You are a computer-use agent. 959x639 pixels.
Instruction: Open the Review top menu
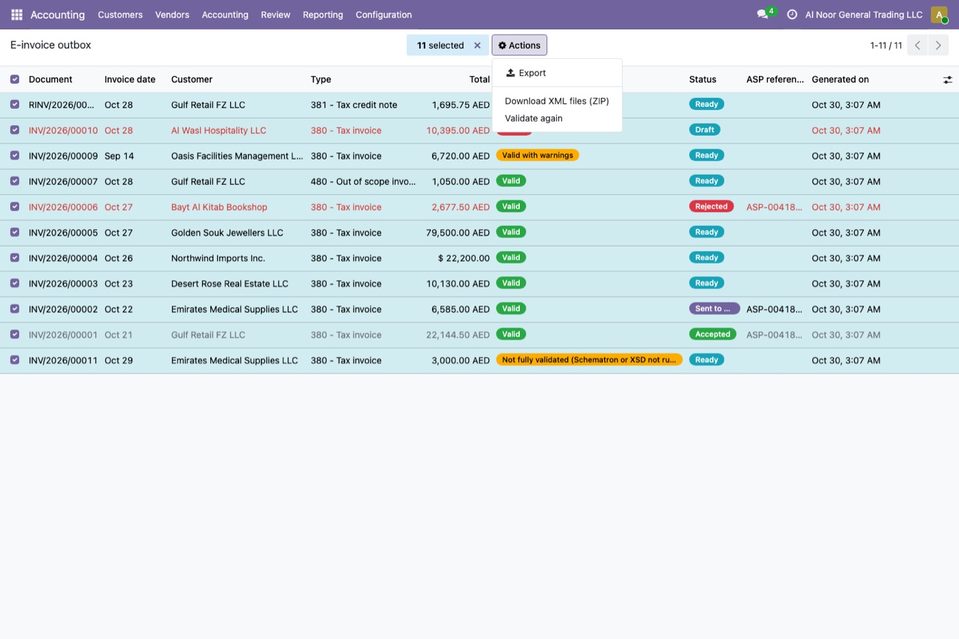point(275,15)
